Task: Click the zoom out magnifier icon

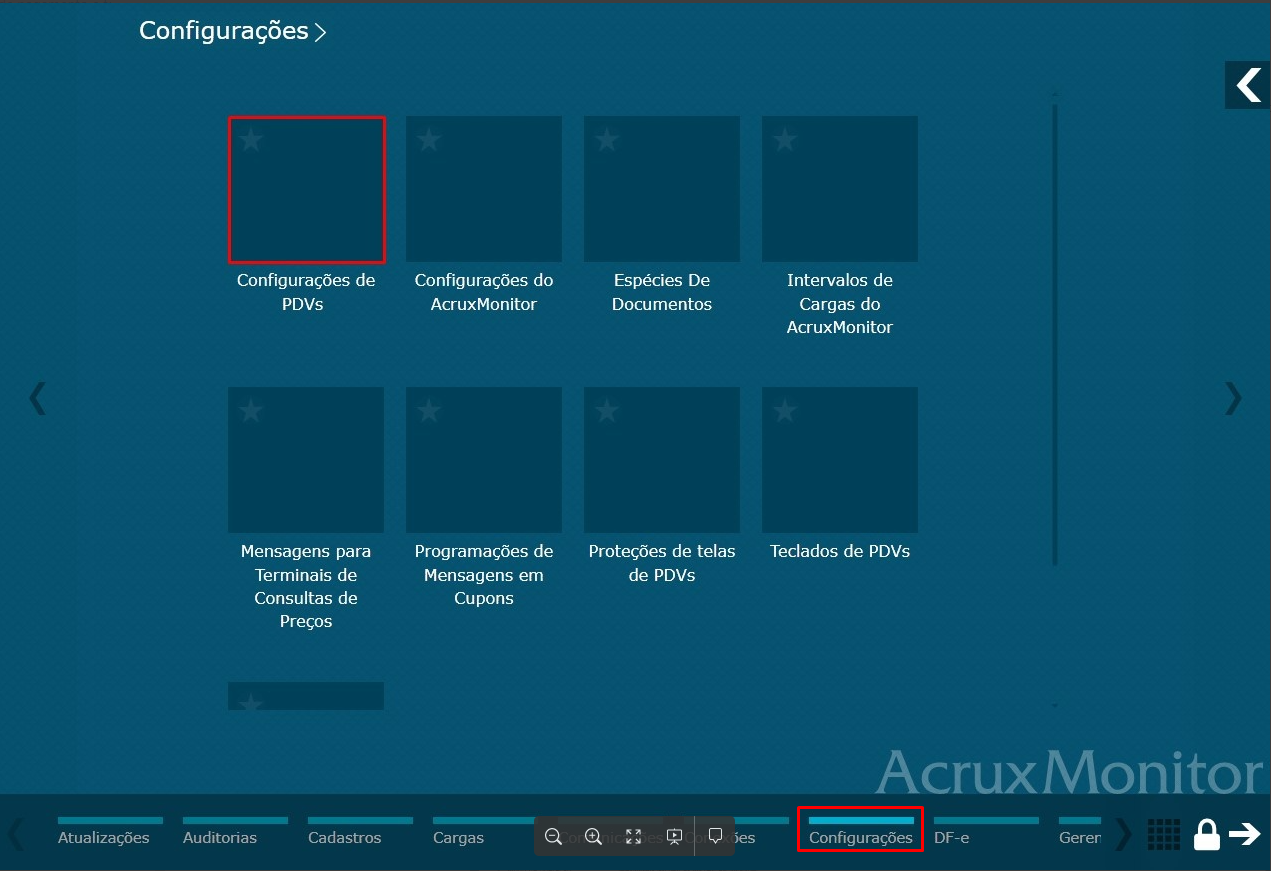Action: [x=553, y=836]
